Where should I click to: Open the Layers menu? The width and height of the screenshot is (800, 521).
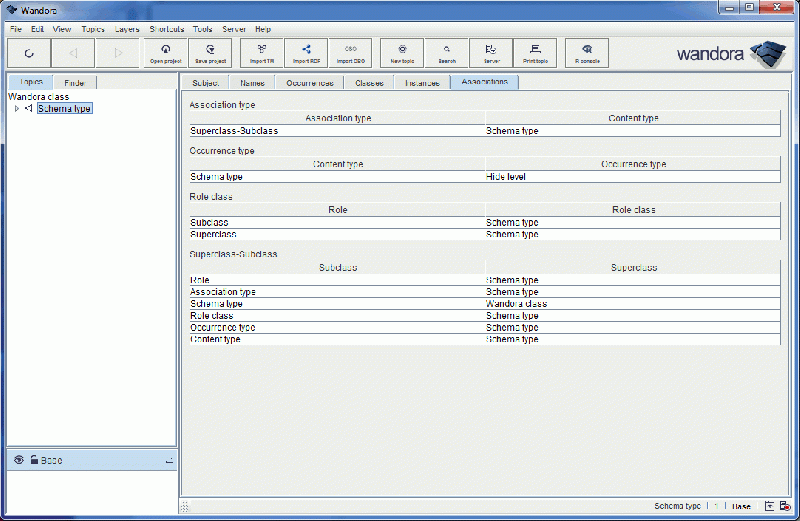click(x=126, y=29)
